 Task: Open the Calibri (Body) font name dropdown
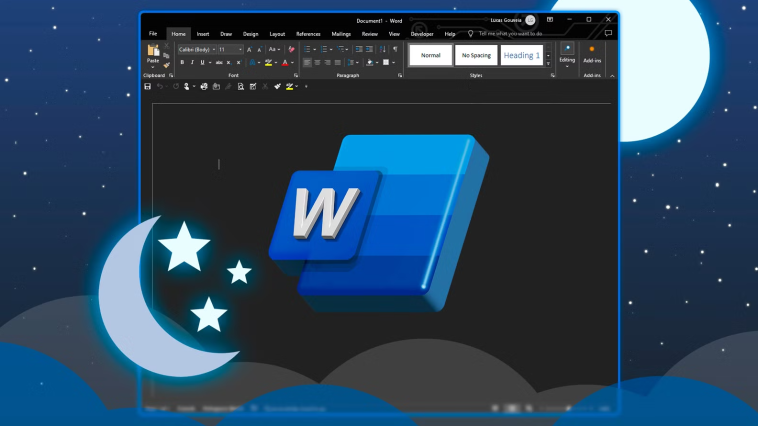196,49
